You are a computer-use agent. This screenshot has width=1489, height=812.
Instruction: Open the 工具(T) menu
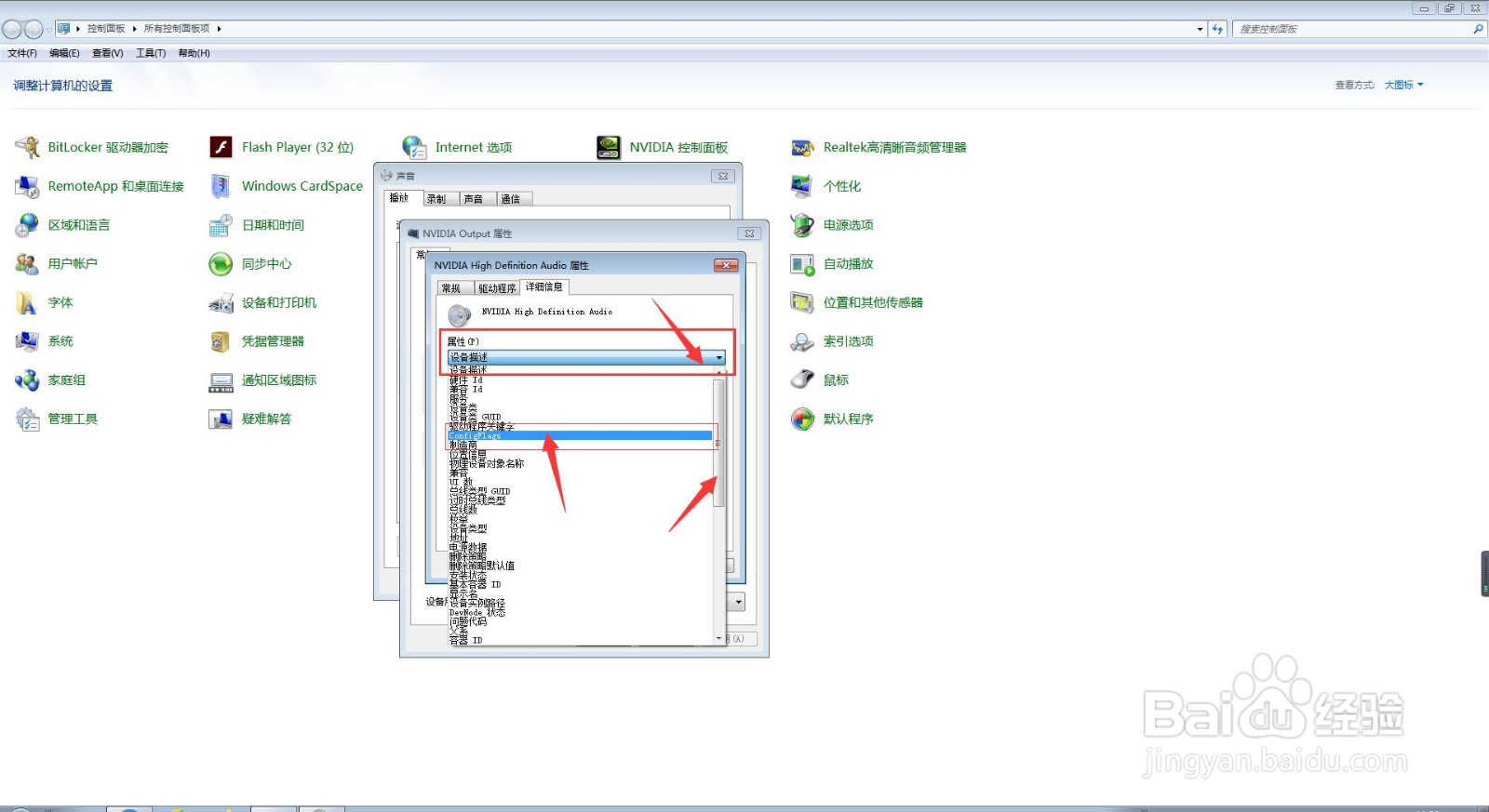pyautogui.click(x=151, y=53)
